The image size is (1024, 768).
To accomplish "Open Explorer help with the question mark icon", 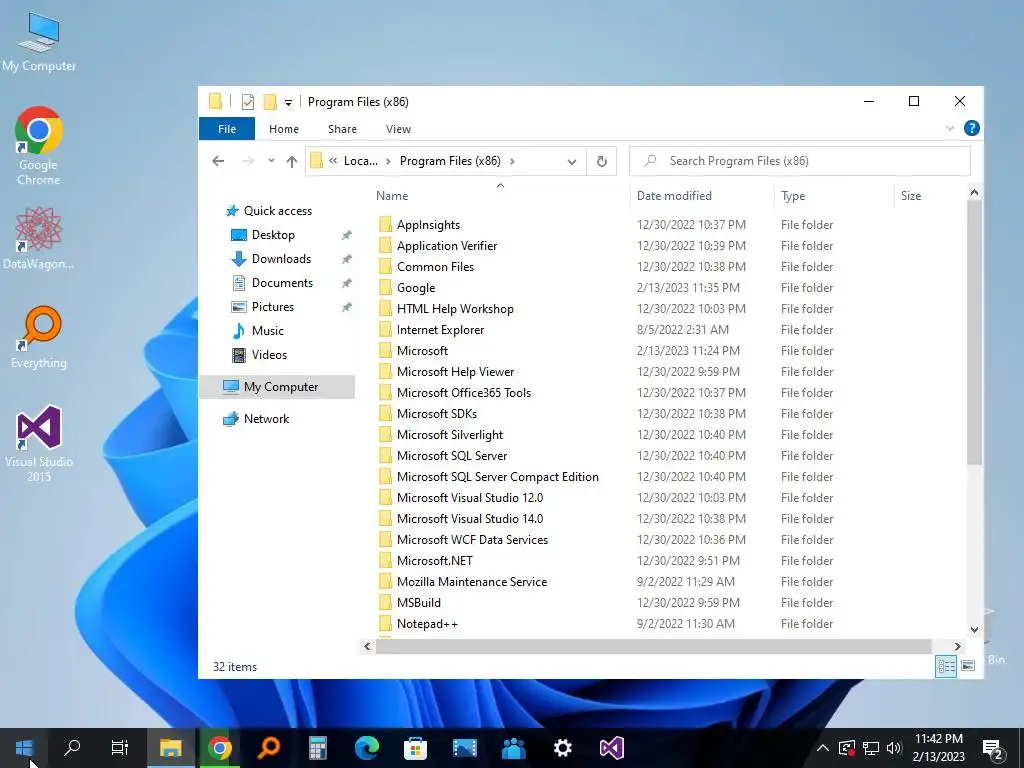I will (972, 128).
